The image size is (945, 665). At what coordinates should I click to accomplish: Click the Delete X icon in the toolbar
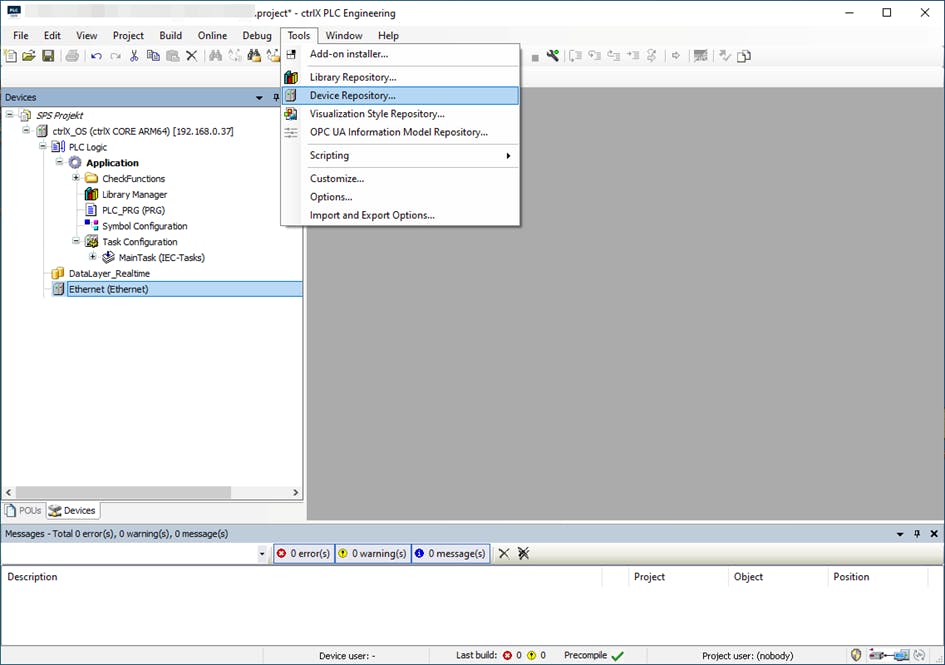[x=191, y=56]
